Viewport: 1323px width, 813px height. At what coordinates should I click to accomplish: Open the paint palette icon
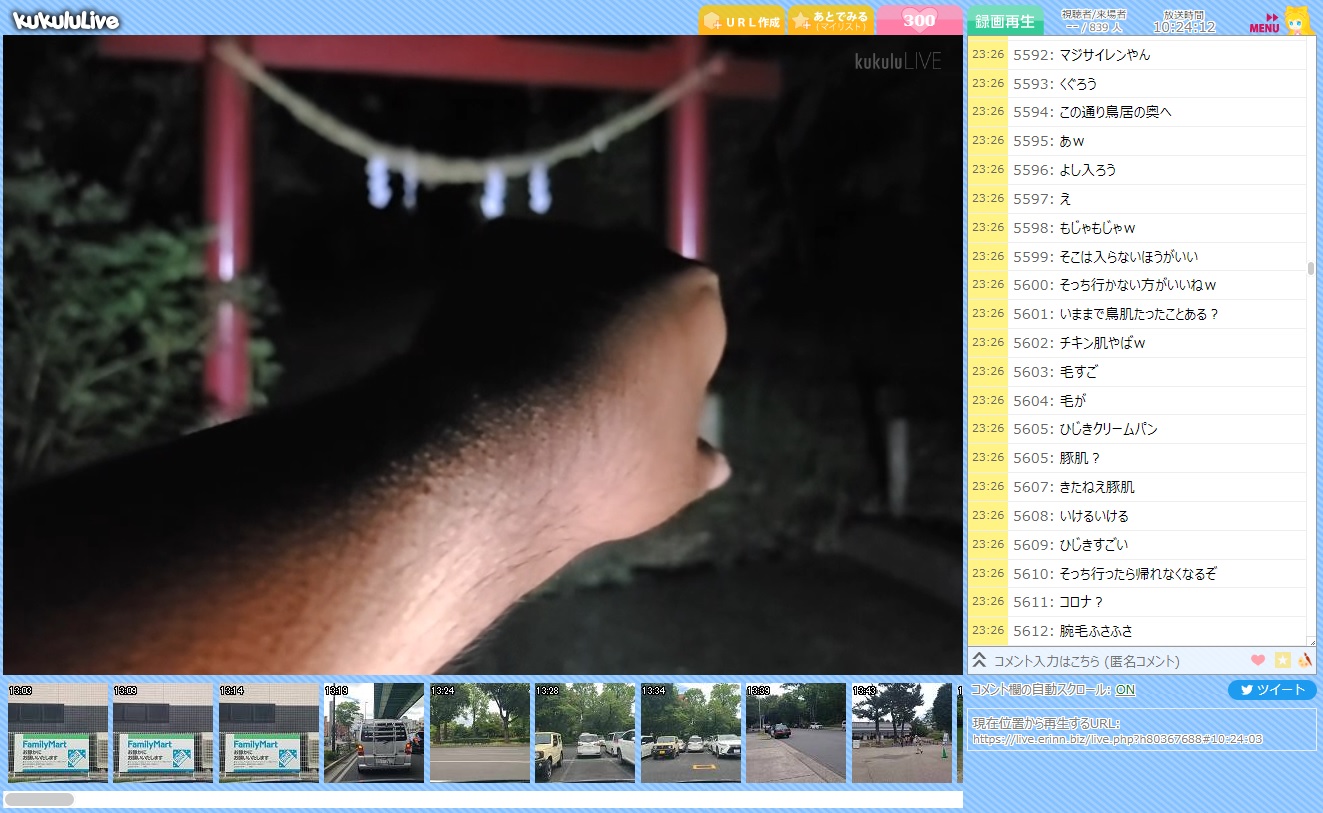click(1304, 660)
